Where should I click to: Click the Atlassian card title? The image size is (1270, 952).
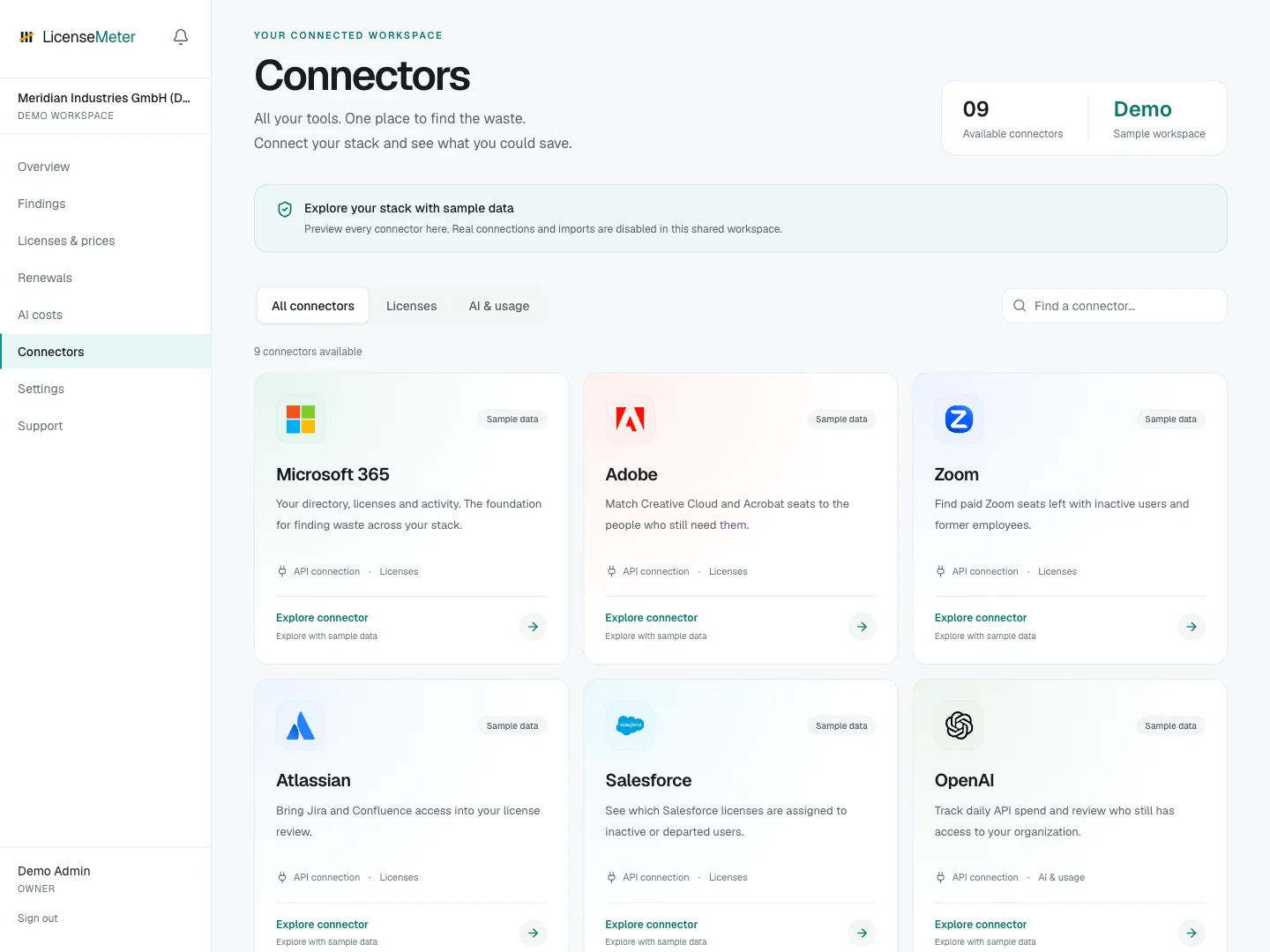pyautogui.click(x=313, y=780)
